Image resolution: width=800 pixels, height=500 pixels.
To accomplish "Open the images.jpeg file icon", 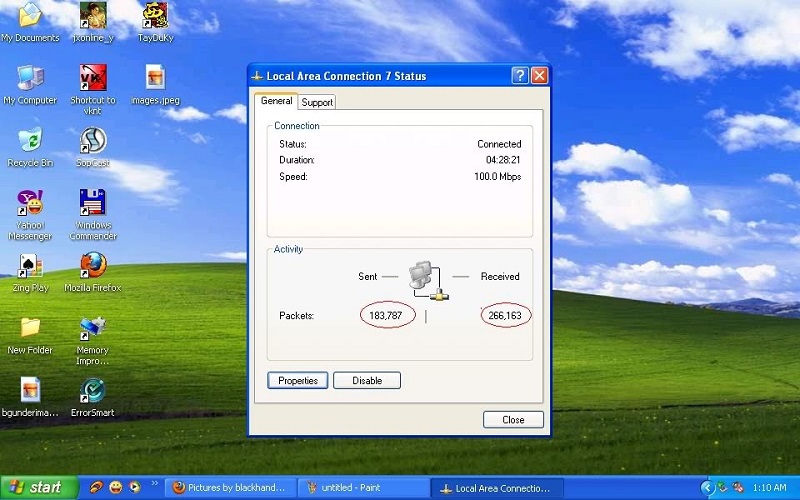I will pyautogui.click(x=154, y=79).
